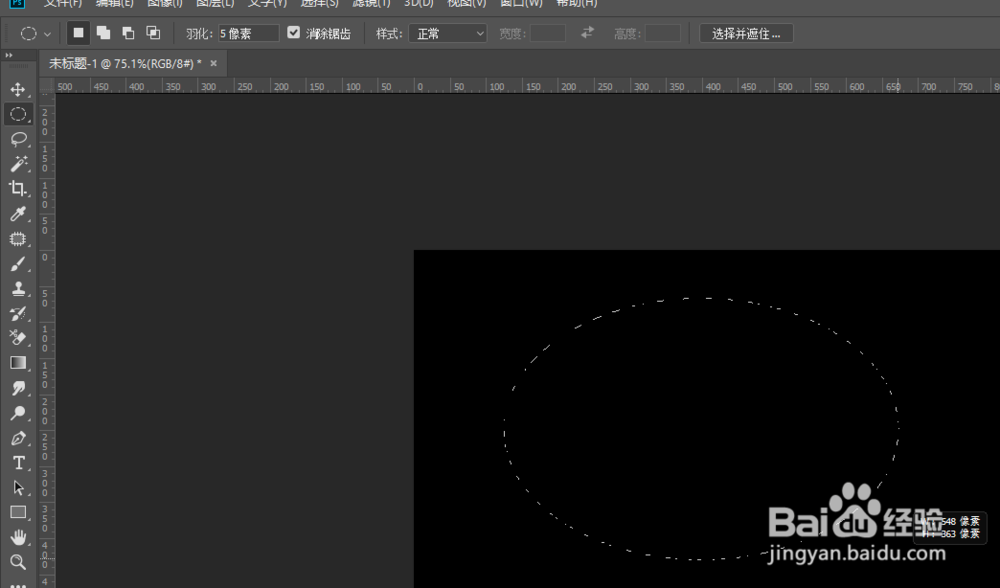Open the Elliptical Marquee tool preset picker
Viewport: 1000px width, 588px height.
35,33
